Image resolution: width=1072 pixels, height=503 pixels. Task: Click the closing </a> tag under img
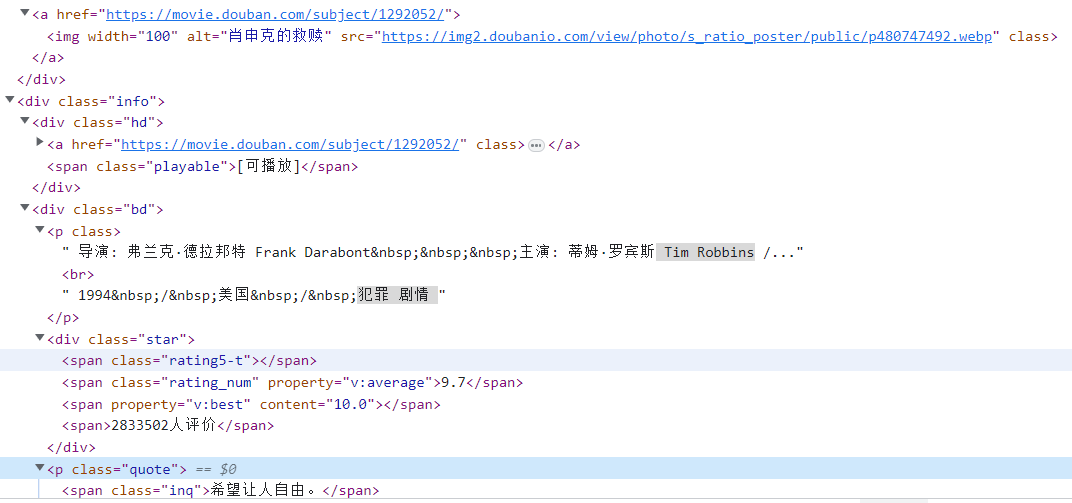pyautogui.click(x=48, y=58)
